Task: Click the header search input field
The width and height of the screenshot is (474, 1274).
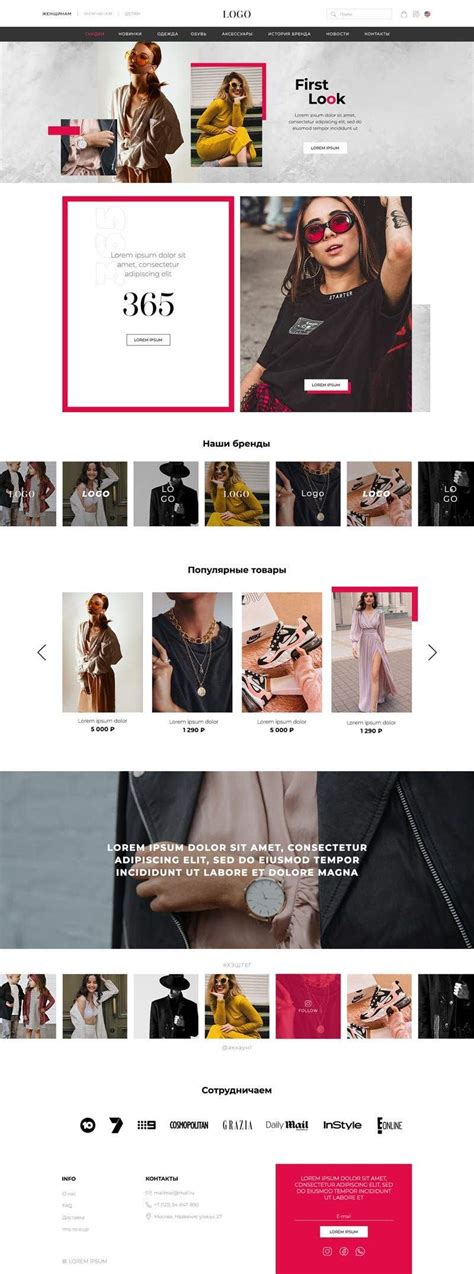Action: [x=360, y=15]
